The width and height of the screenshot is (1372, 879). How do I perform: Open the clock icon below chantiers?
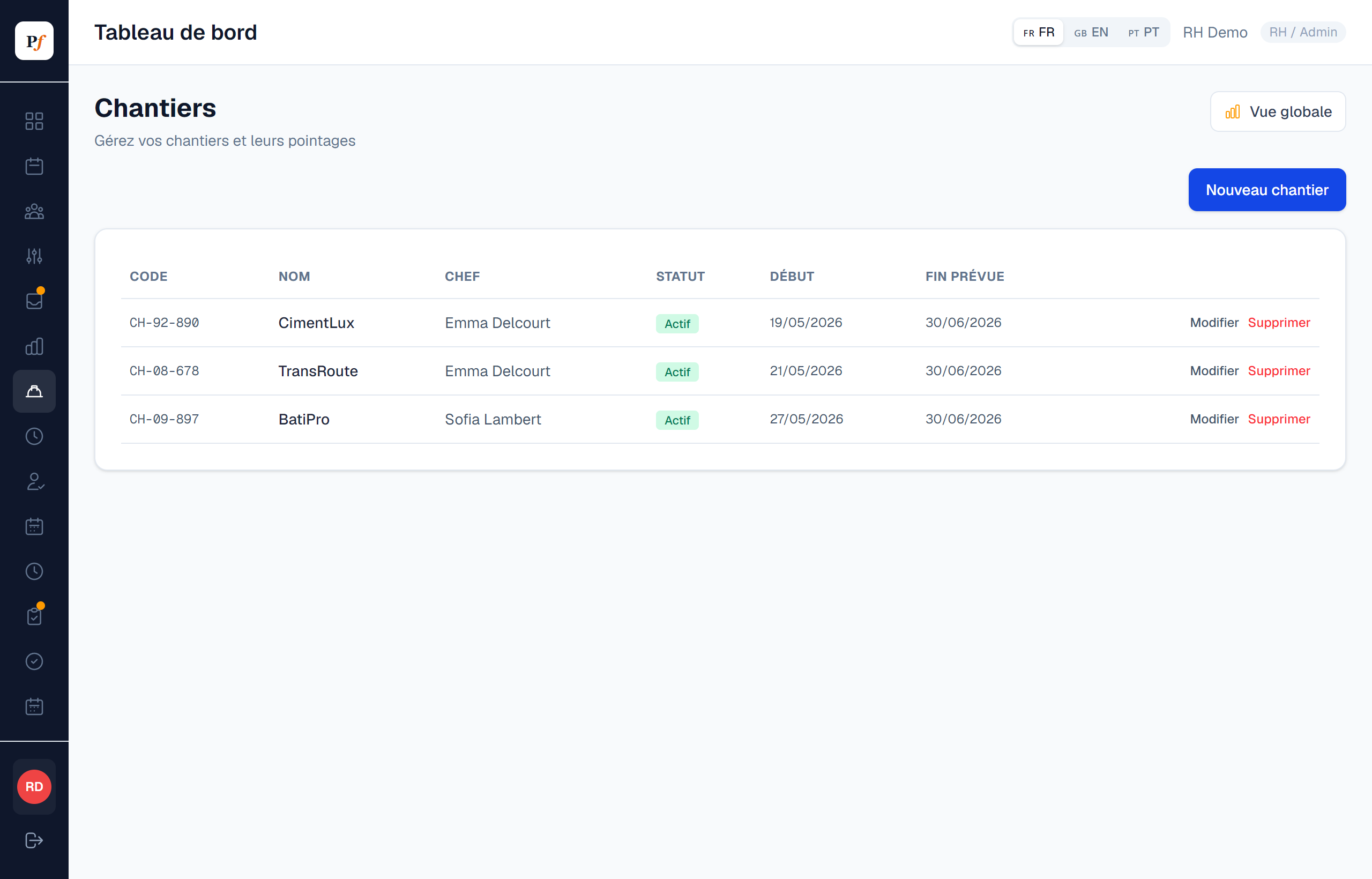[x=34, y=436]
